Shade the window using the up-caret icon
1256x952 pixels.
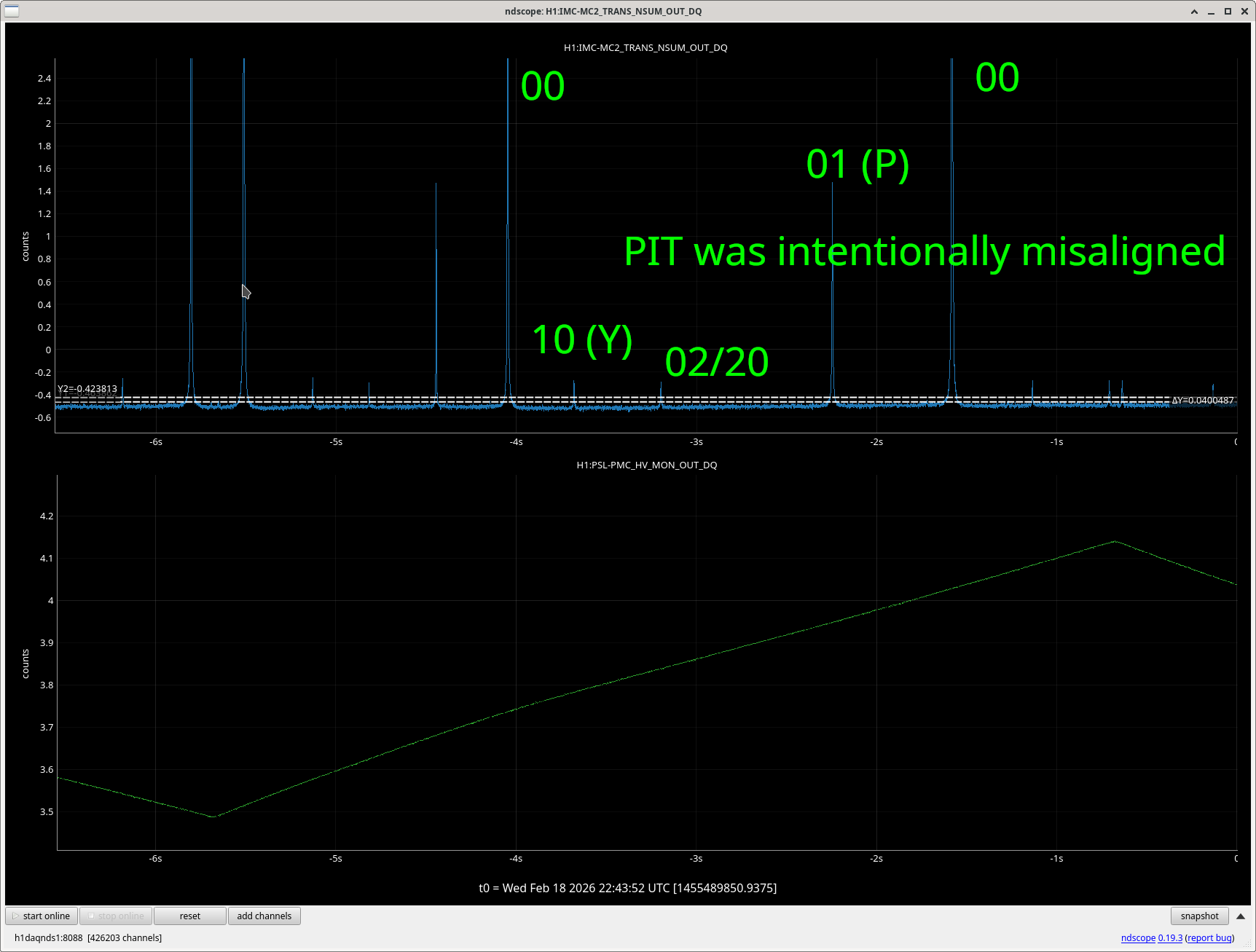pos(1194,12)
